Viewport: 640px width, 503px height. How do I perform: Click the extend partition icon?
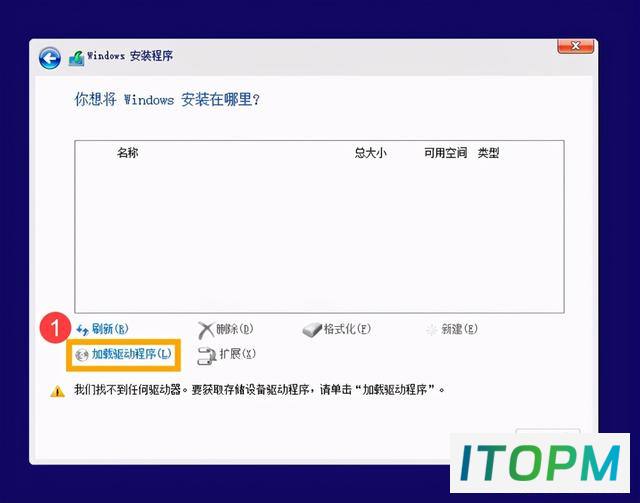(x=206, y=356)
